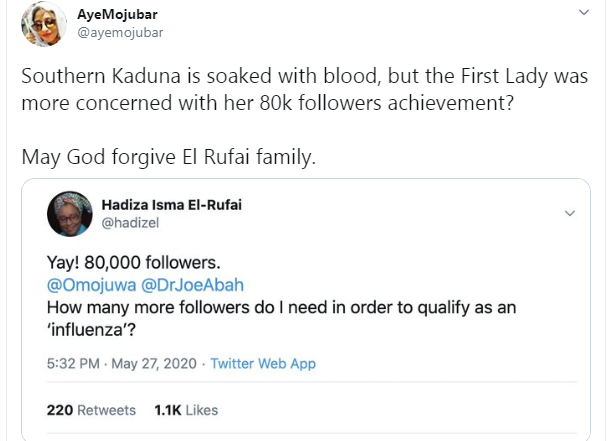
Task: Click the 5:32 PM May 27, 2020 timestamp
Action: pos(119,363)
